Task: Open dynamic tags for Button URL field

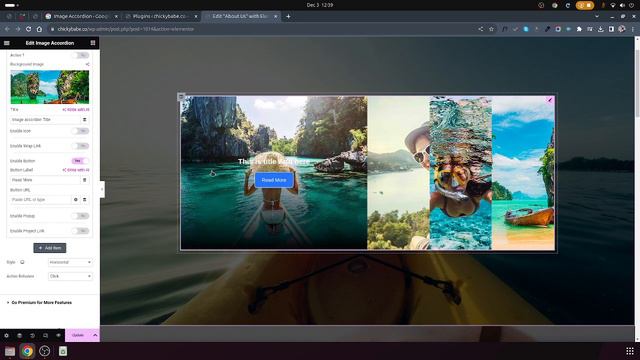Action: coord(84,200)
